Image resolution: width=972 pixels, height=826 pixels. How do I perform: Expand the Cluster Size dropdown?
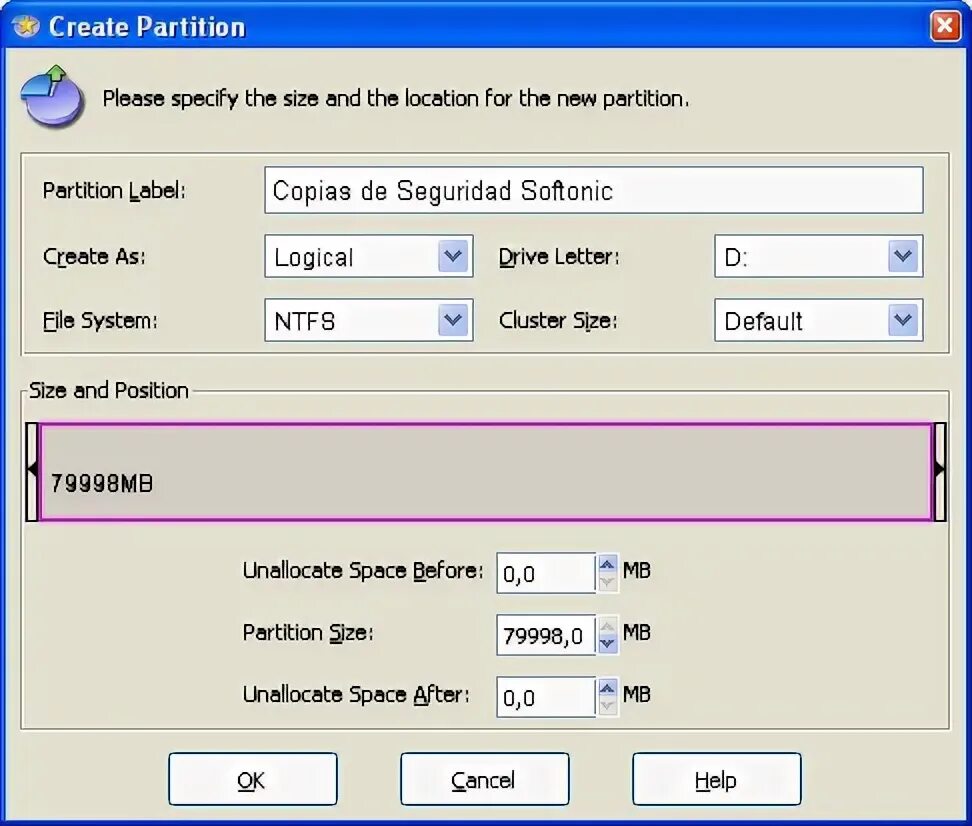[x=903, y=321]
